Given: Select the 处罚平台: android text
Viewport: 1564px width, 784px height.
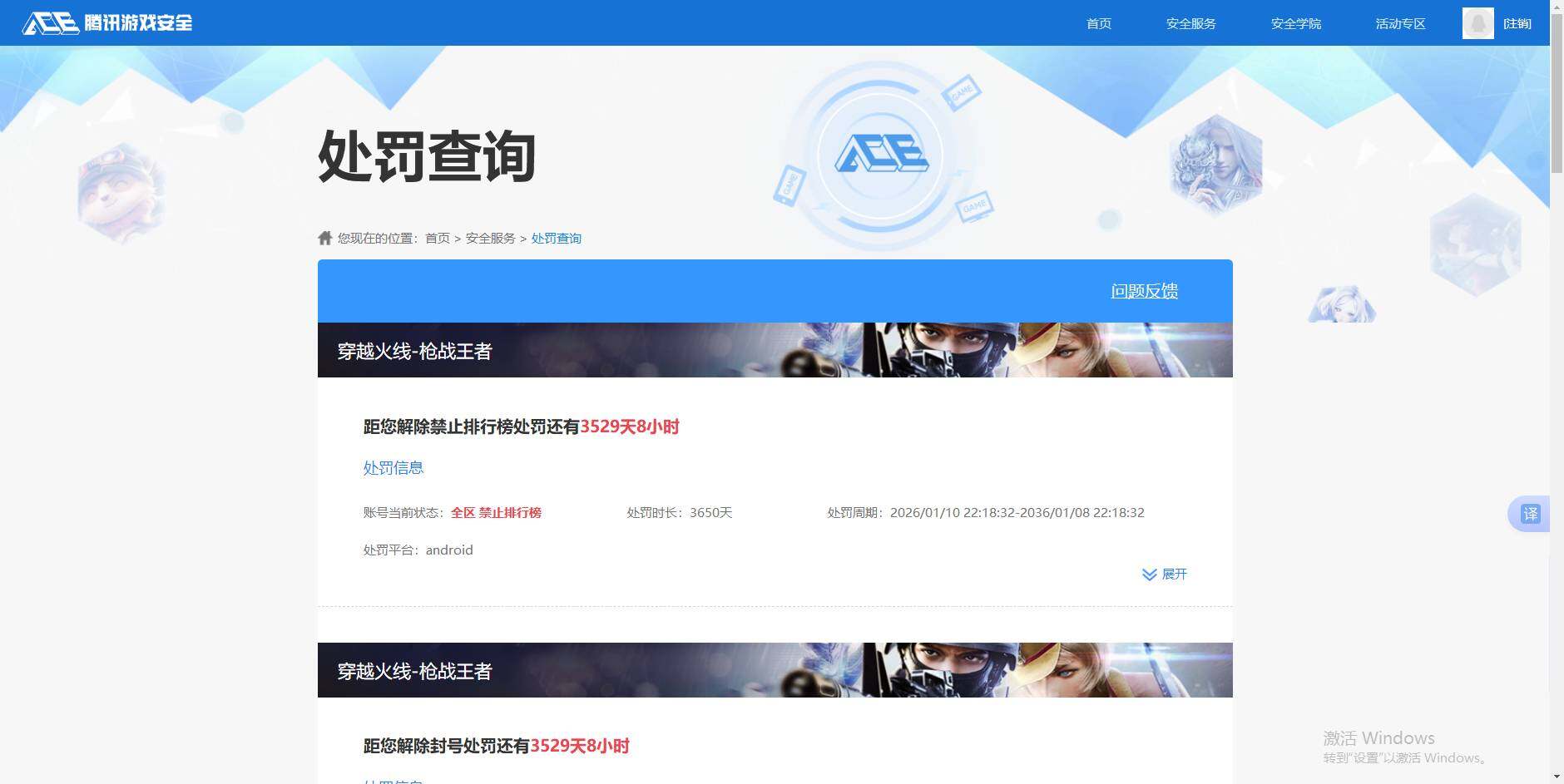Looking at the screenshot, I should (418, 550).
